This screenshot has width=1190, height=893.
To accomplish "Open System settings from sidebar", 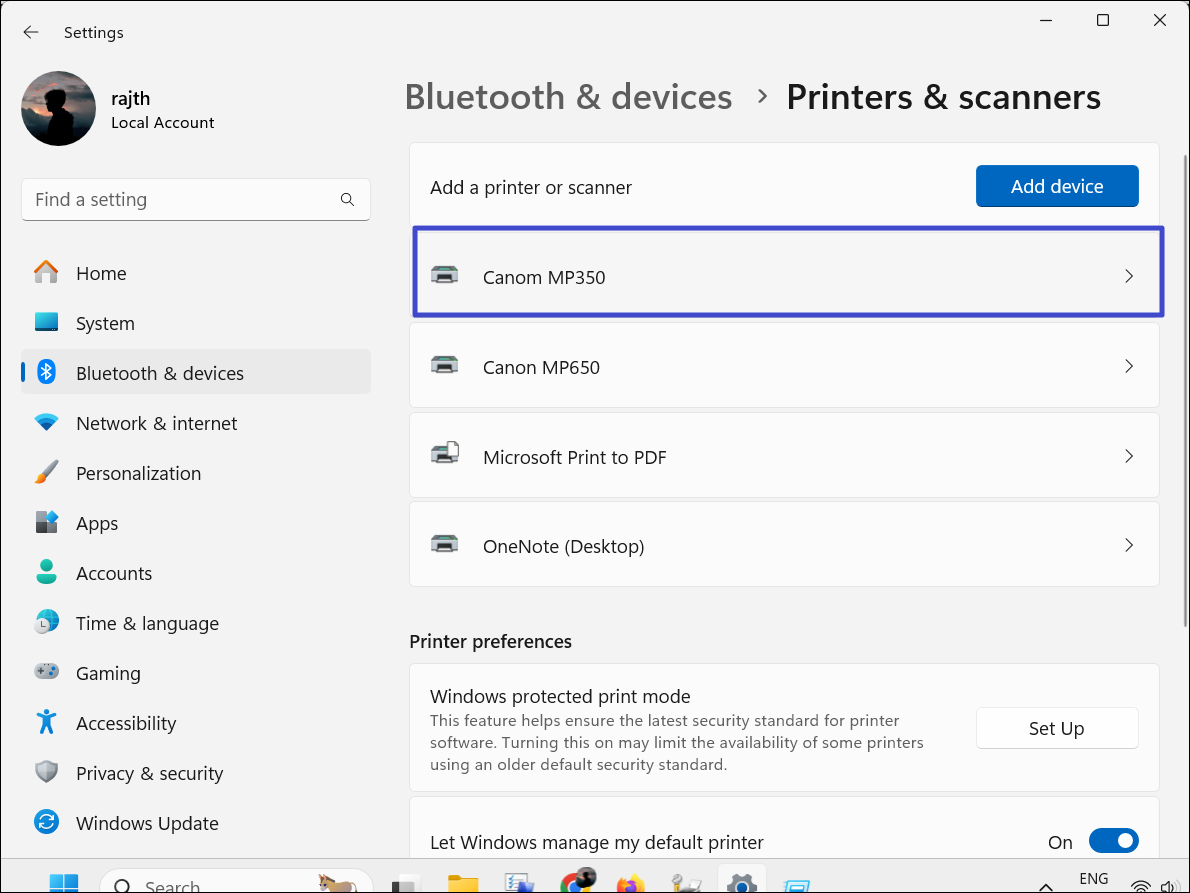I will pyautogui.click(x=104, y=323).
